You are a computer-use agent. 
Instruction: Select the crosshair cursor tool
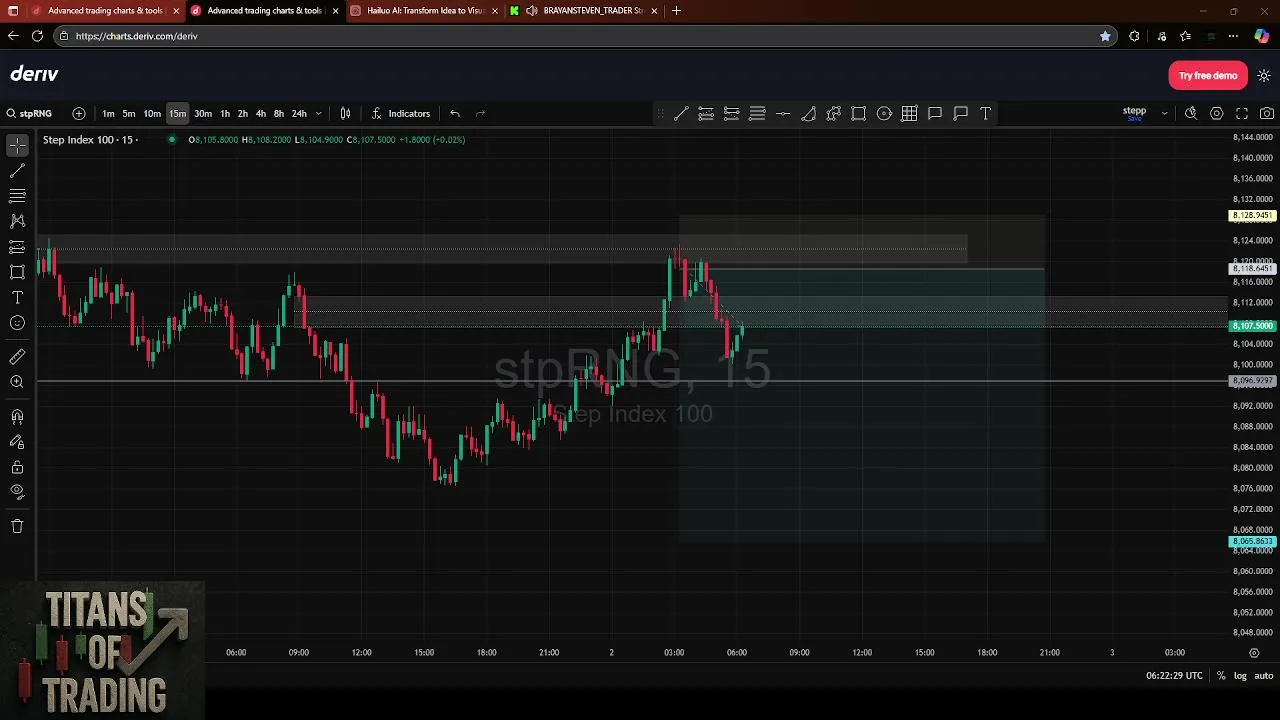tap(17, 146)
